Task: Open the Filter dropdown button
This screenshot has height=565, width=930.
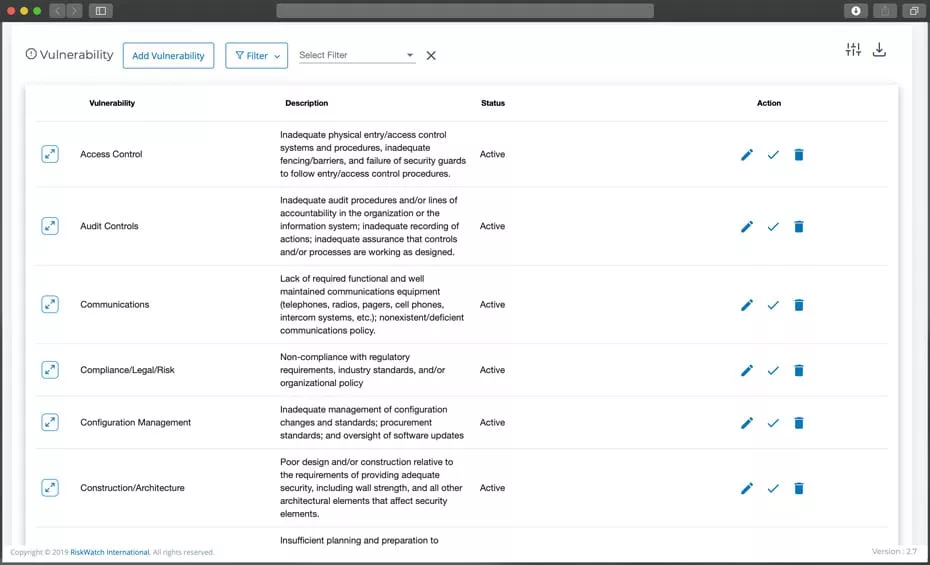Action: (256, 55)
